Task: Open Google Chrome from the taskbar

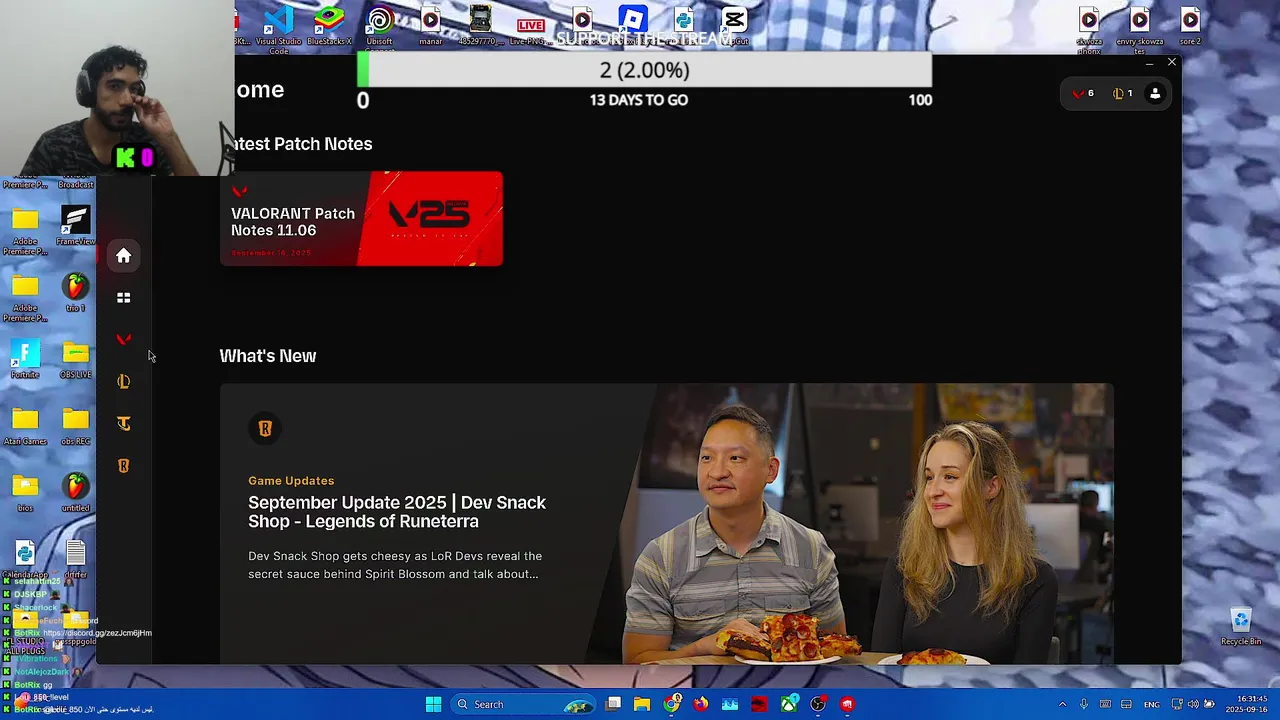Action: tap(672, 704)
